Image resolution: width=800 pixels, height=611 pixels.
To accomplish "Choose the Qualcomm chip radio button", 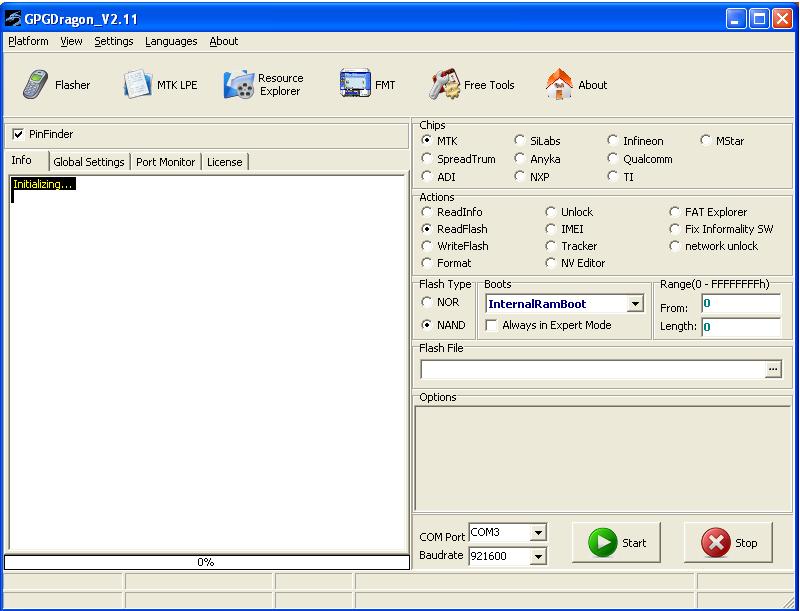I will click(x=613, y=158).
